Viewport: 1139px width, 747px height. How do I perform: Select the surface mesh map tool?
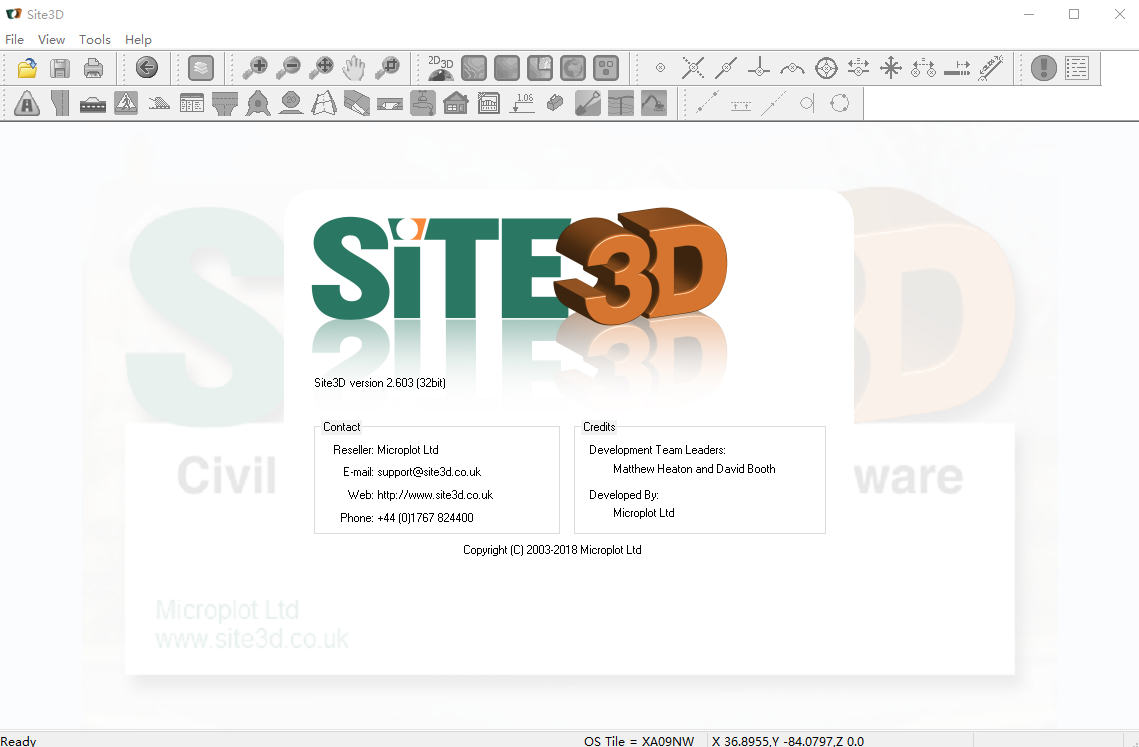(x=324, y=104)
